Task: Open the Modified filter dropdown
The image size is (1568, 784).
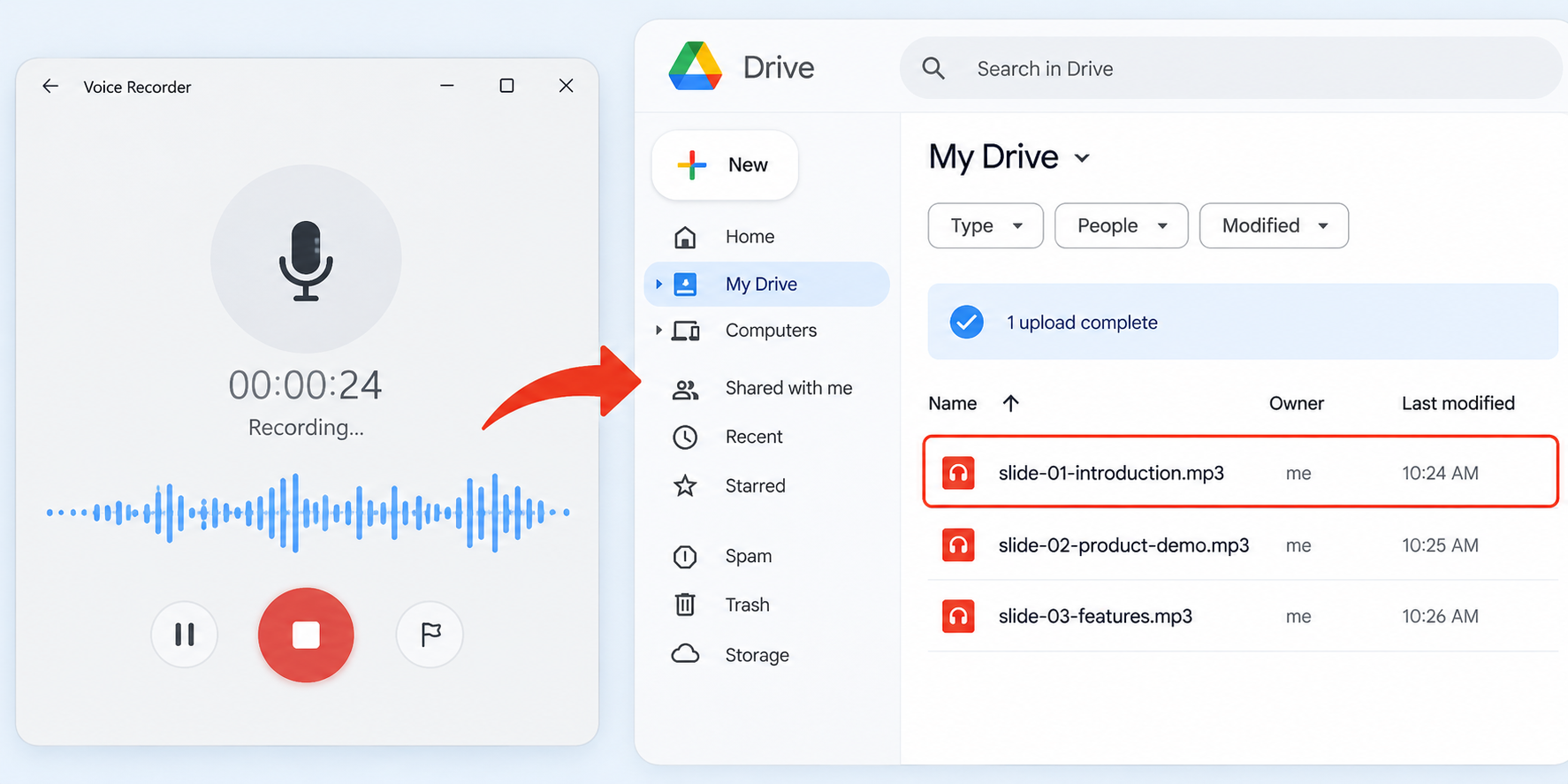Action: click(1274, 225)
